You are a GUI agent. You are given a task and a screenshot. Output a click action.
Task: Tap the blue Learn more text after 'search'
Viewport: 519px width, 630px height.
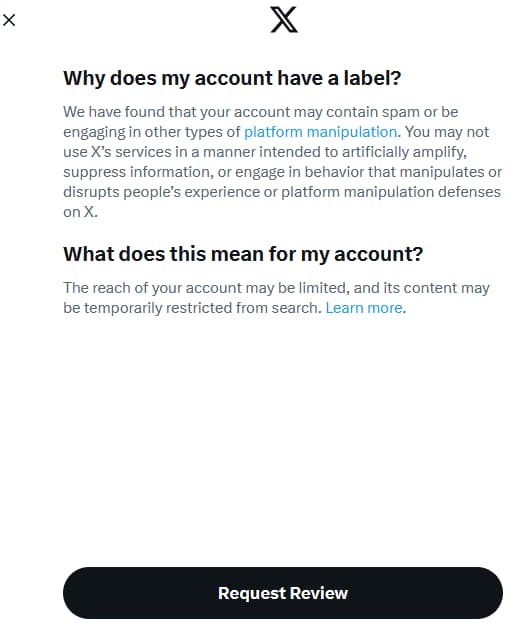(364, 308)
